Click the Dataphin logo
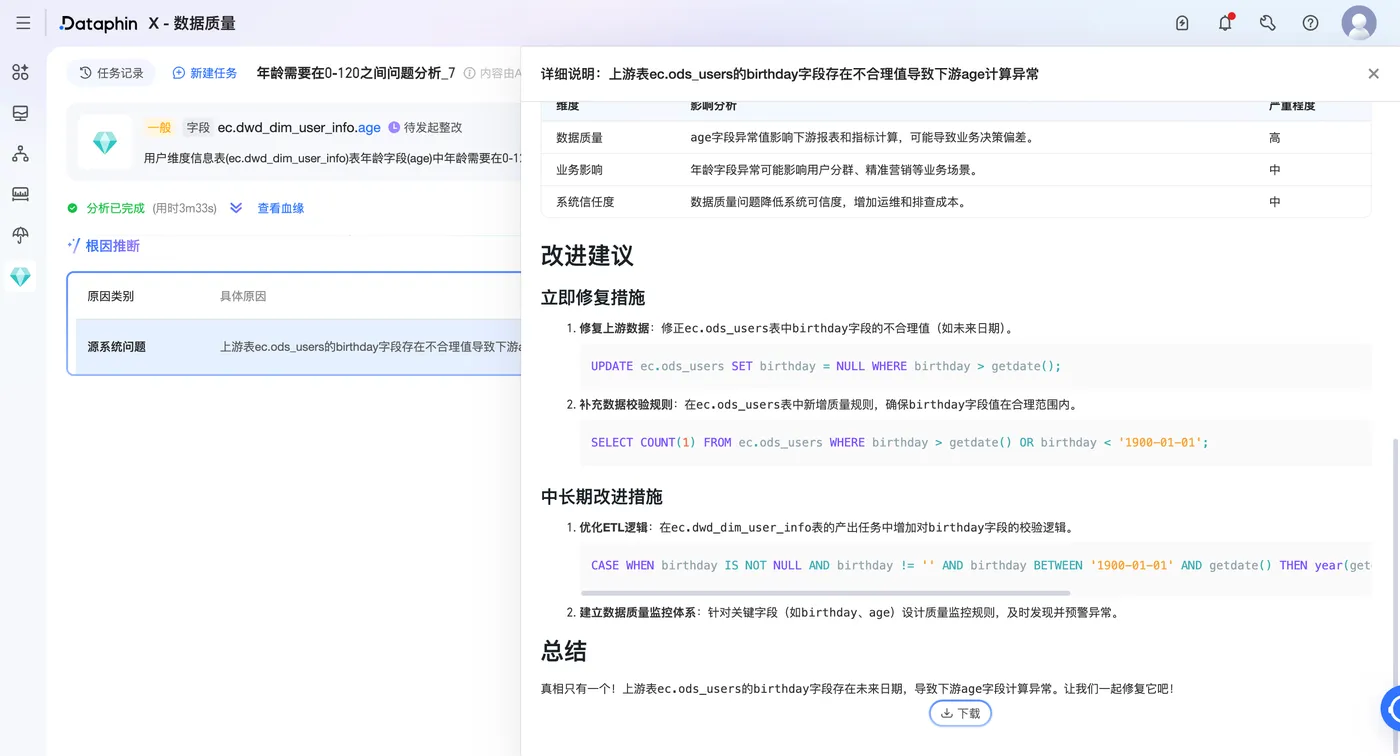The width and height of the screenshot is (1400, 756). (x=99, y=23)
